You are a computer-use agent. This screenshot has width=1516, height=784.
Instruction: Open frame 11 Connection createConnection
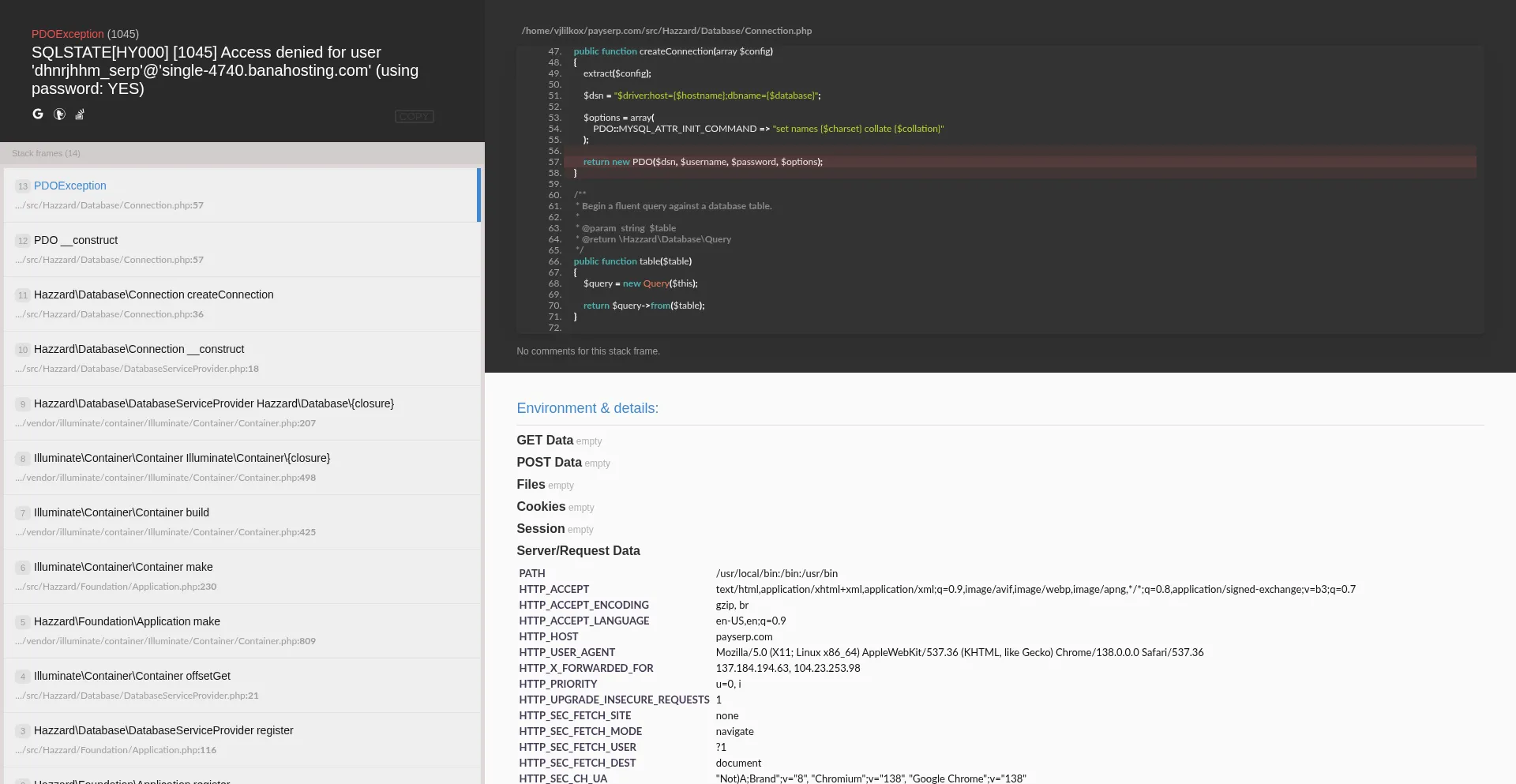click(x=242, y=304)
